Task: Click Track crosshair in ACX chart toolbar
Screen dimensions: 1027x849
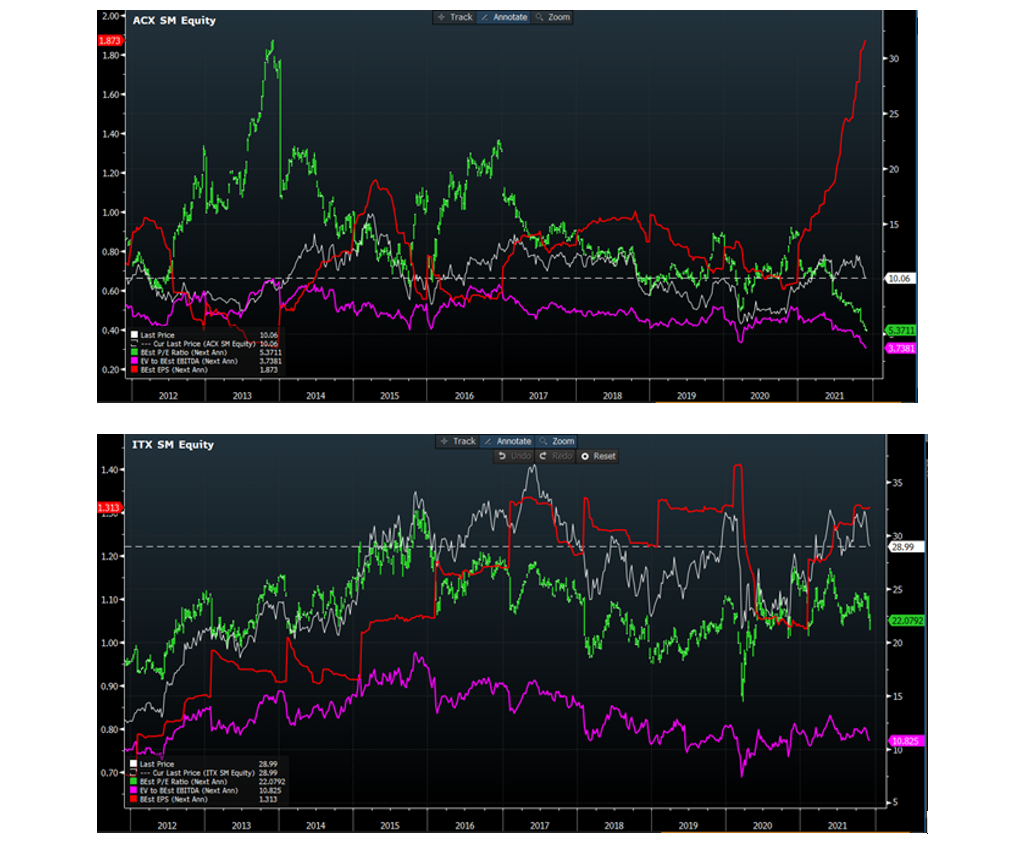Action: click(455, 17)
